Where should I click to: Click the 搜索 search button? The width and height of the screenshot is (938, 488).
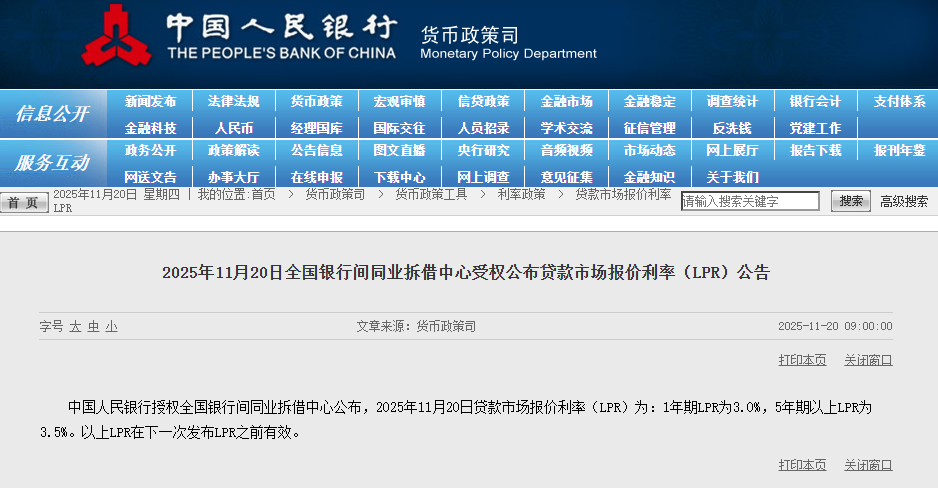(851, 202)
